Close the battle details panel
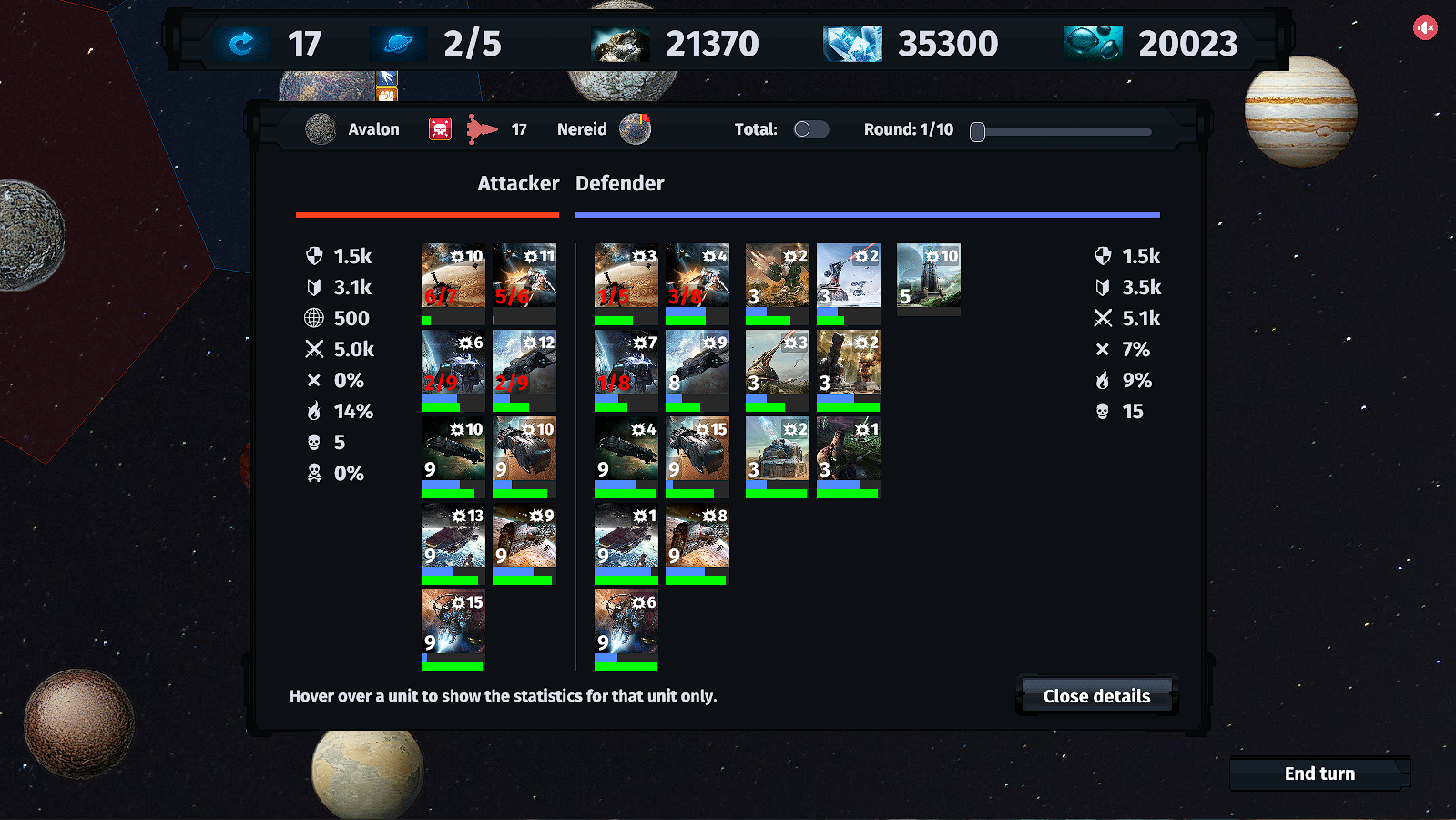The height and width of the screenshot is (820, 1456). [1096, 696]
